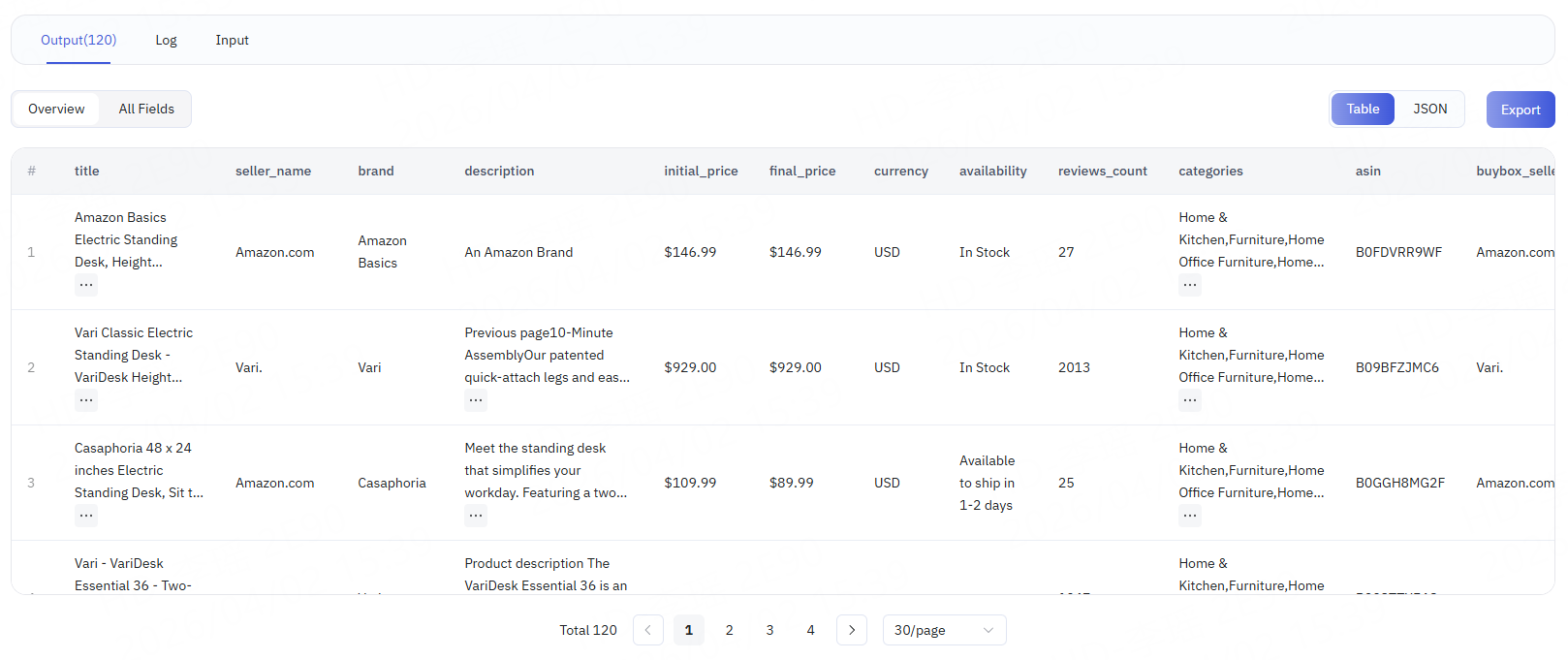This screenshot has width=1568, height=660.
Task: Click ASIN cell B09BFZJMC6
Action: (1397, 367)
